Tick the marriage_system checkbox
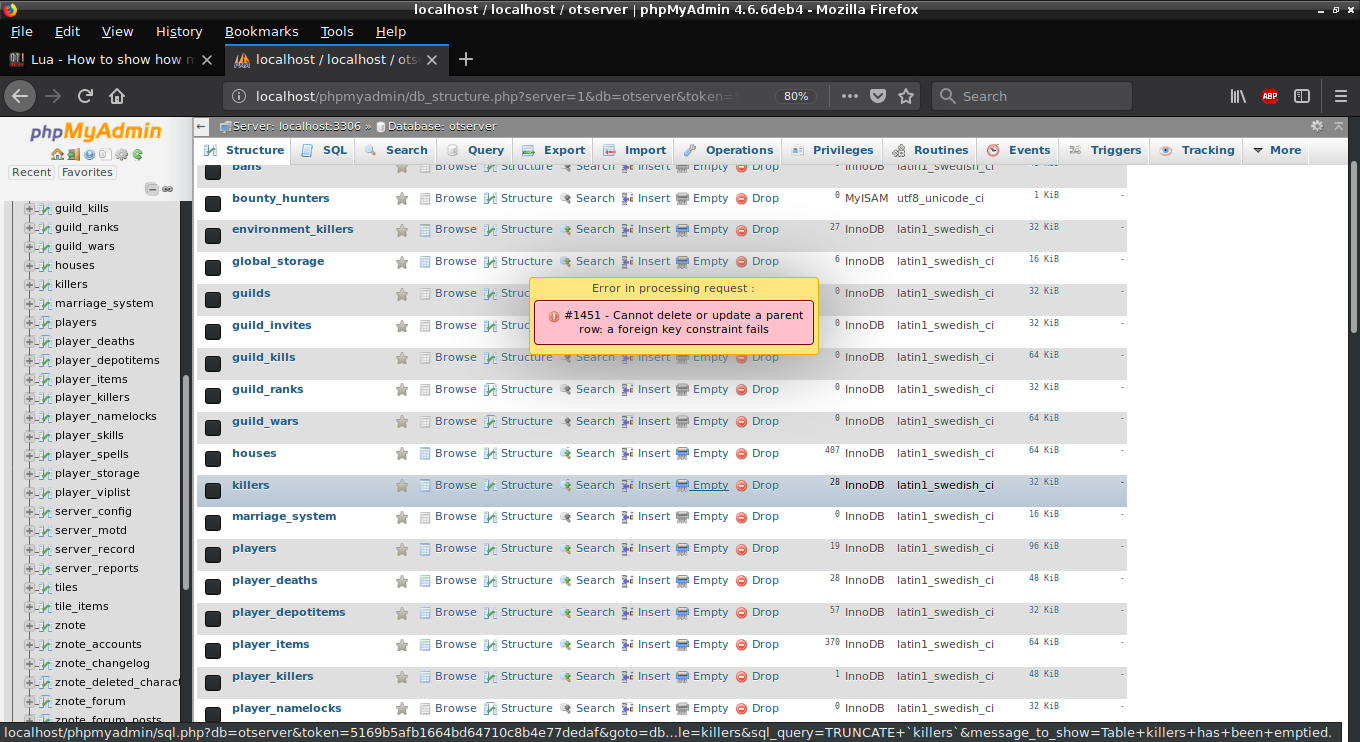 click(x=213, y=522)
